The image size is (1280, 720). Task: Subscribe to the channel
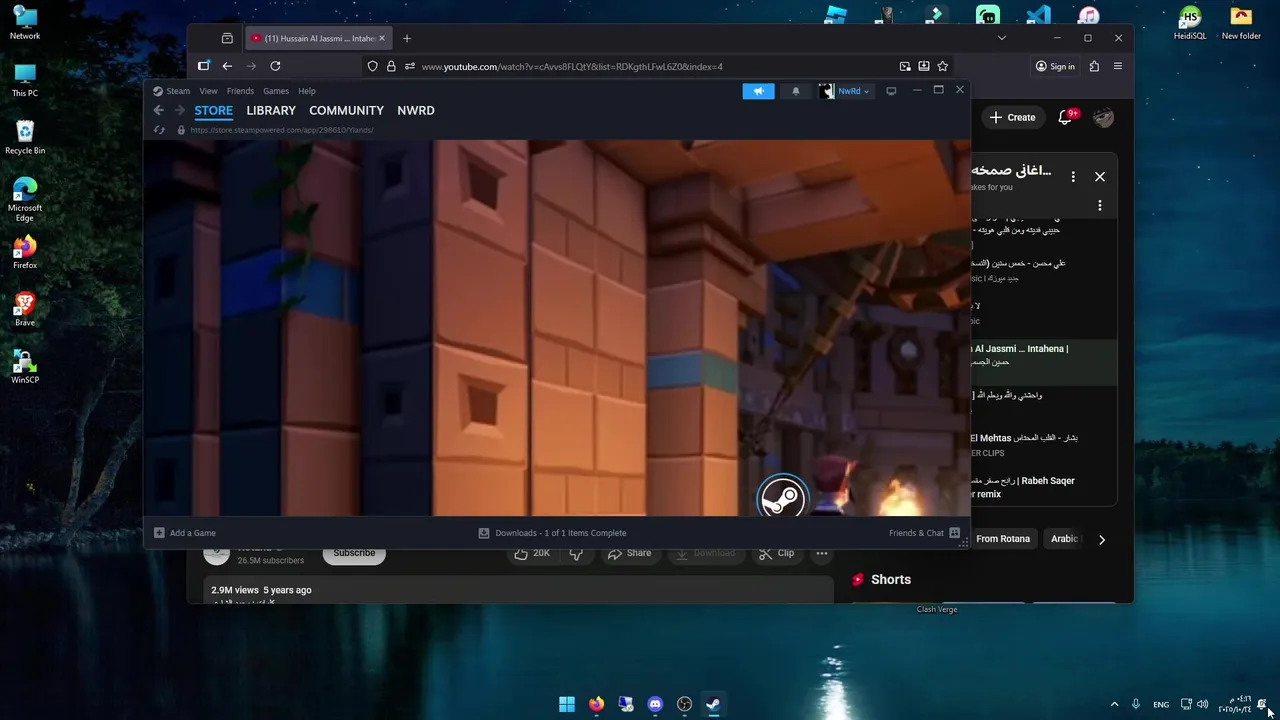click(354, 553)
